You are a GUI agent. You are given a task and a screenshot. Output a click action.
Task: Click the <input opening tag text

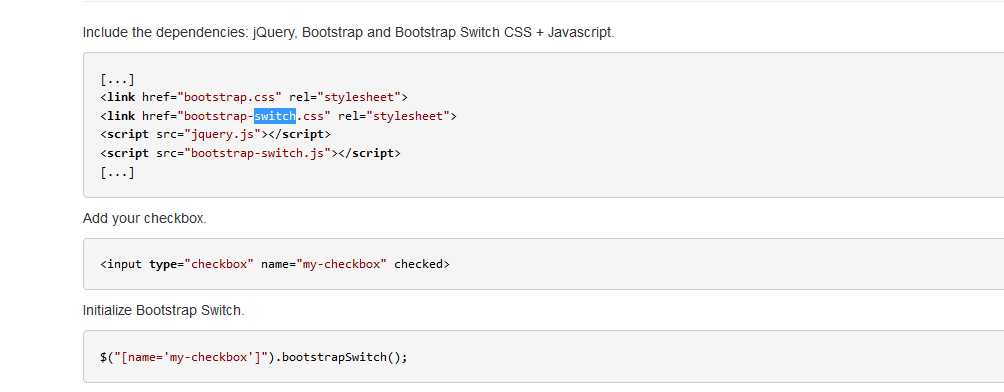121,264
